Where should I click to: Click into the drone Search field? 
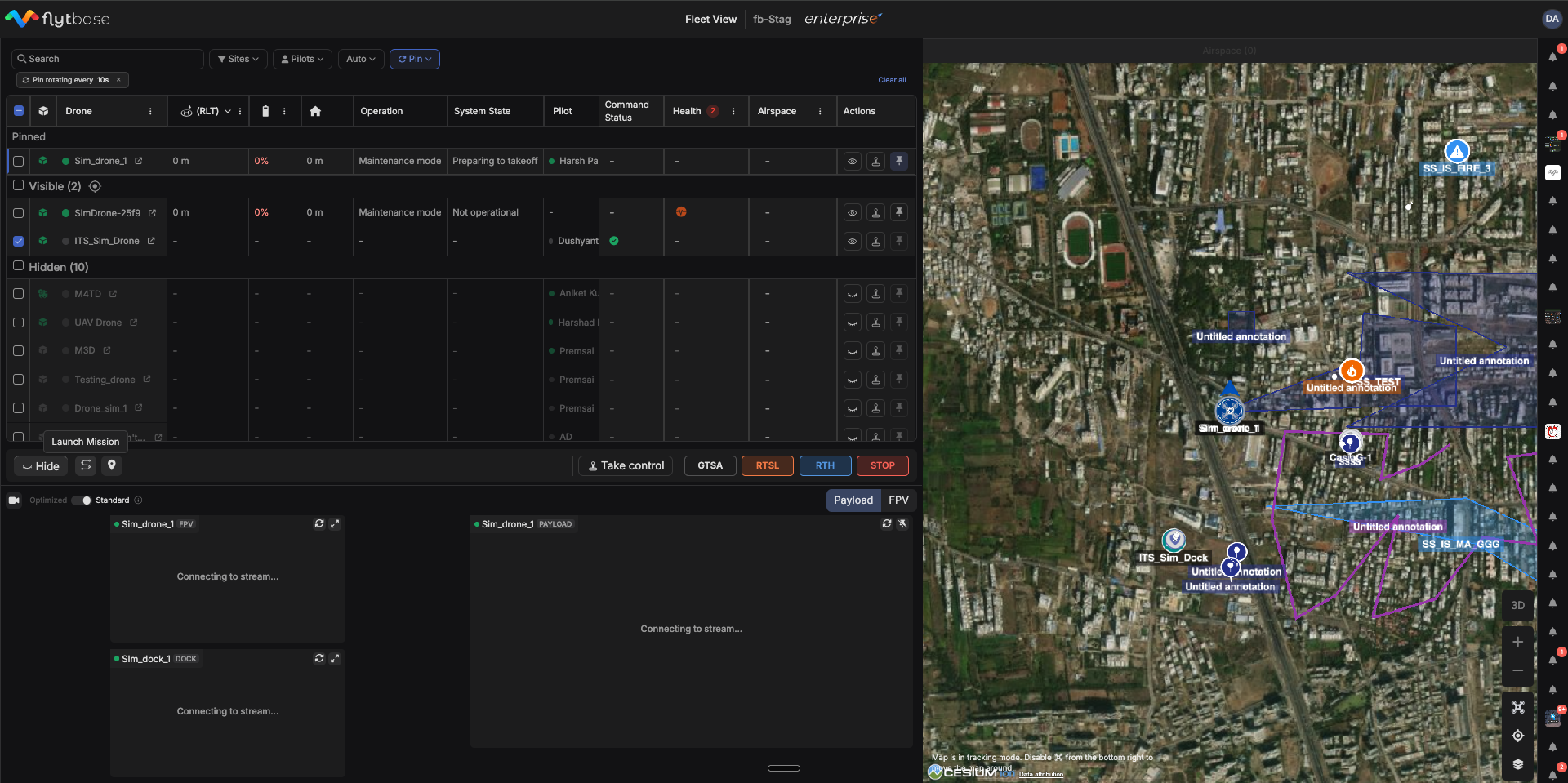click(x=108, y=59)
